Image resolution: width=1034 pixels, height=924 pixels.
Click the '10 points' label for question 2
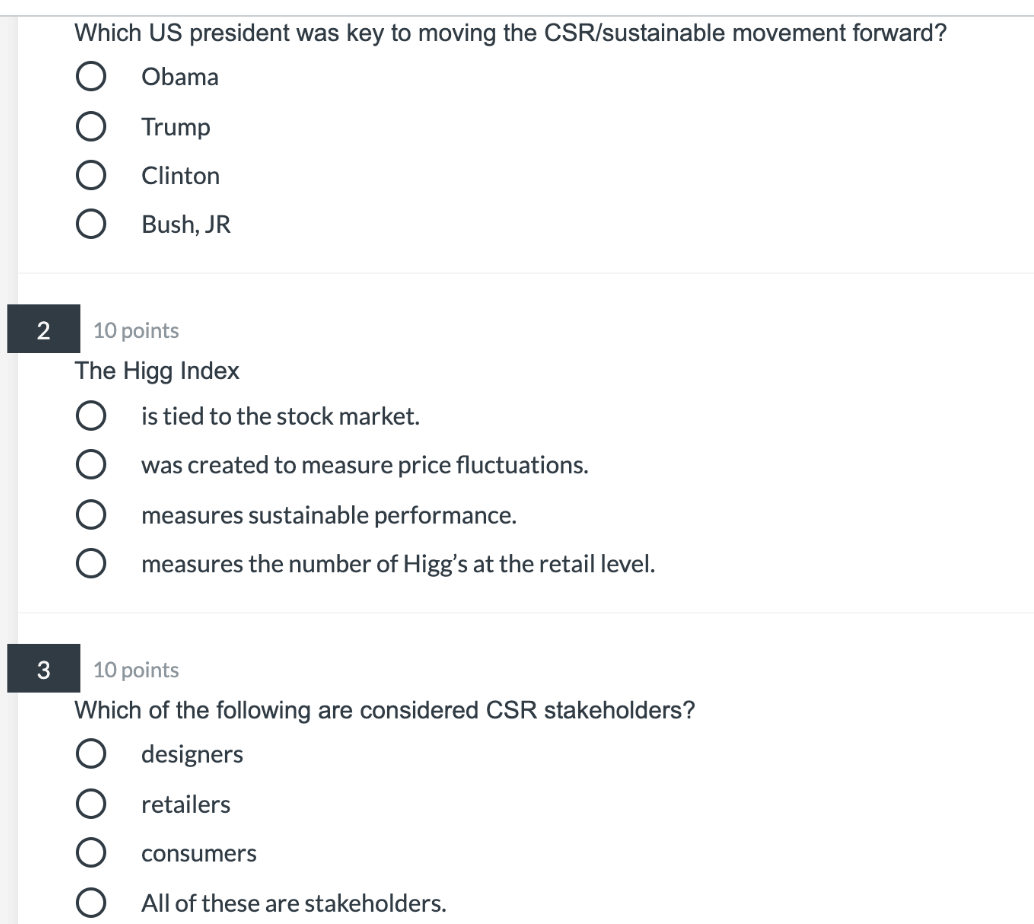133,330
